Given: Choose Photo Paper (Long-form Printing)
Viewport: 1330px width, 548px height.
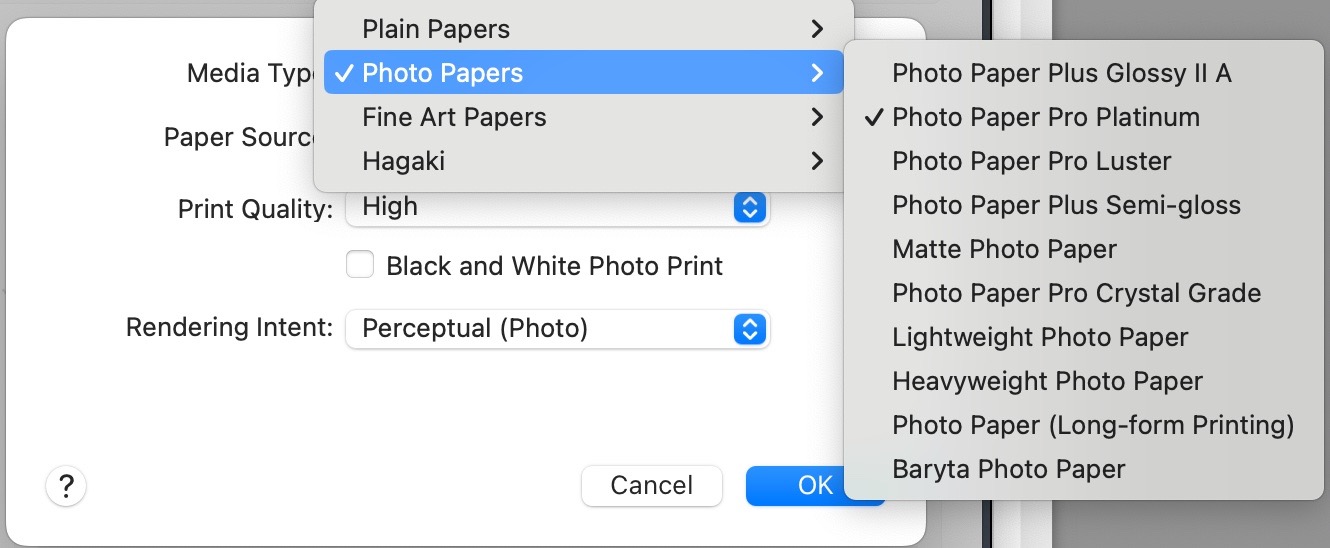Looking at the screenshot, I should point(1093,425).
